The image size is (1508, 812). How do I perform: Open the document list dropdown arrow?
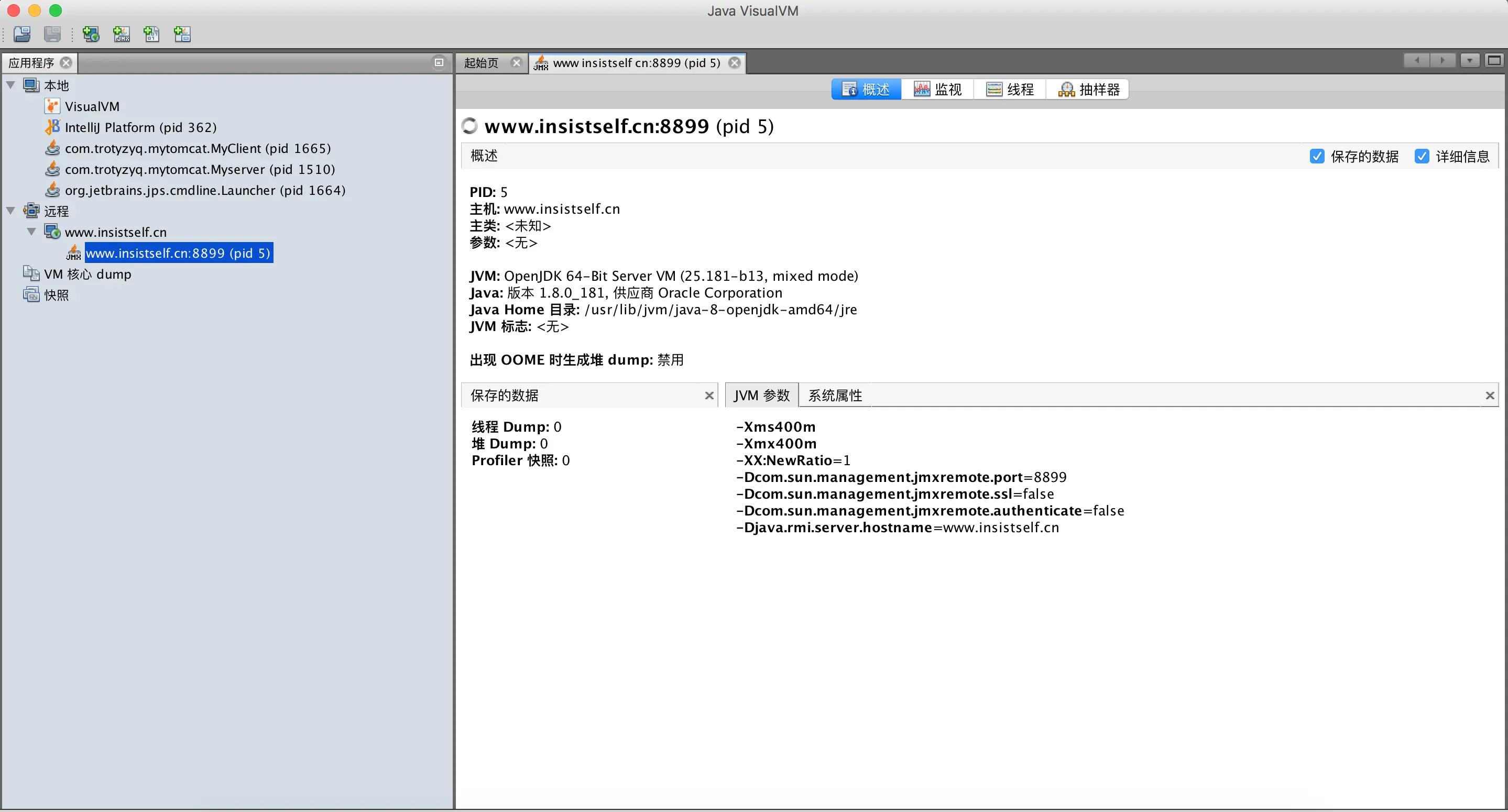(1469, 60)
